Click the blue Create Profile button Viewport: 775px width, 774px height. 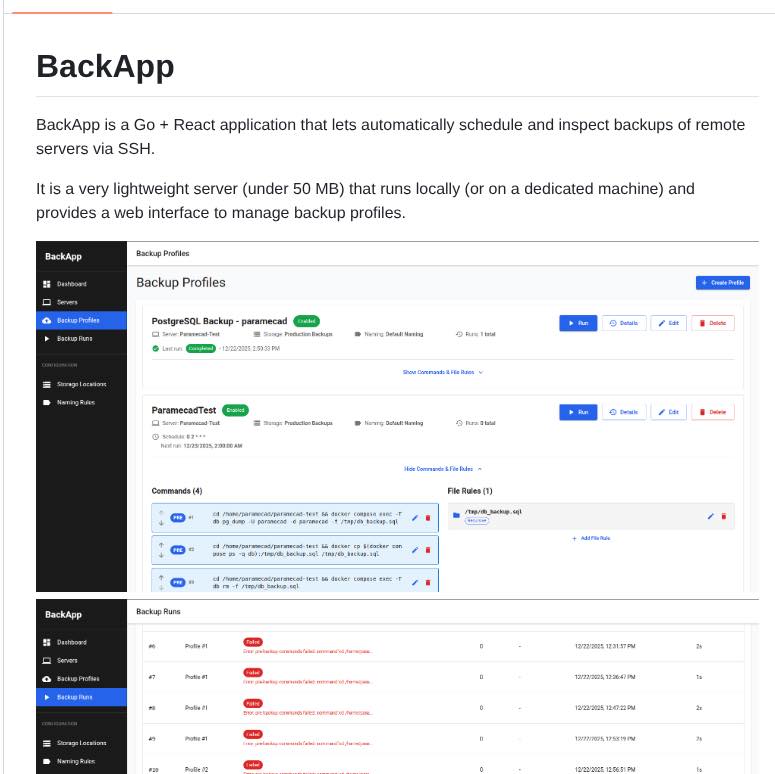(723, 283)
